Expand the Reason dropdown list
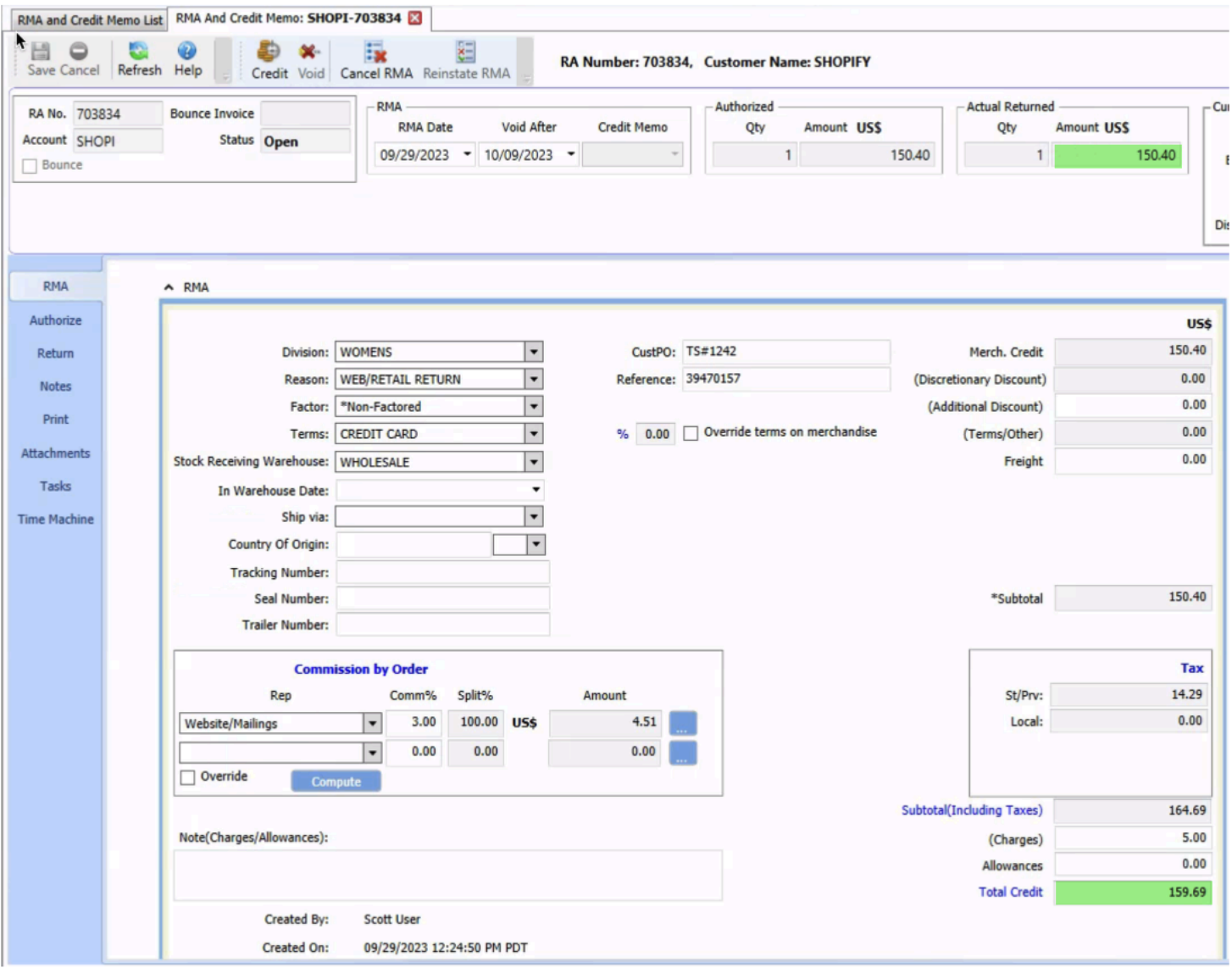The width and height of the screenshot is (1232, 968). (x=533, y=380)
